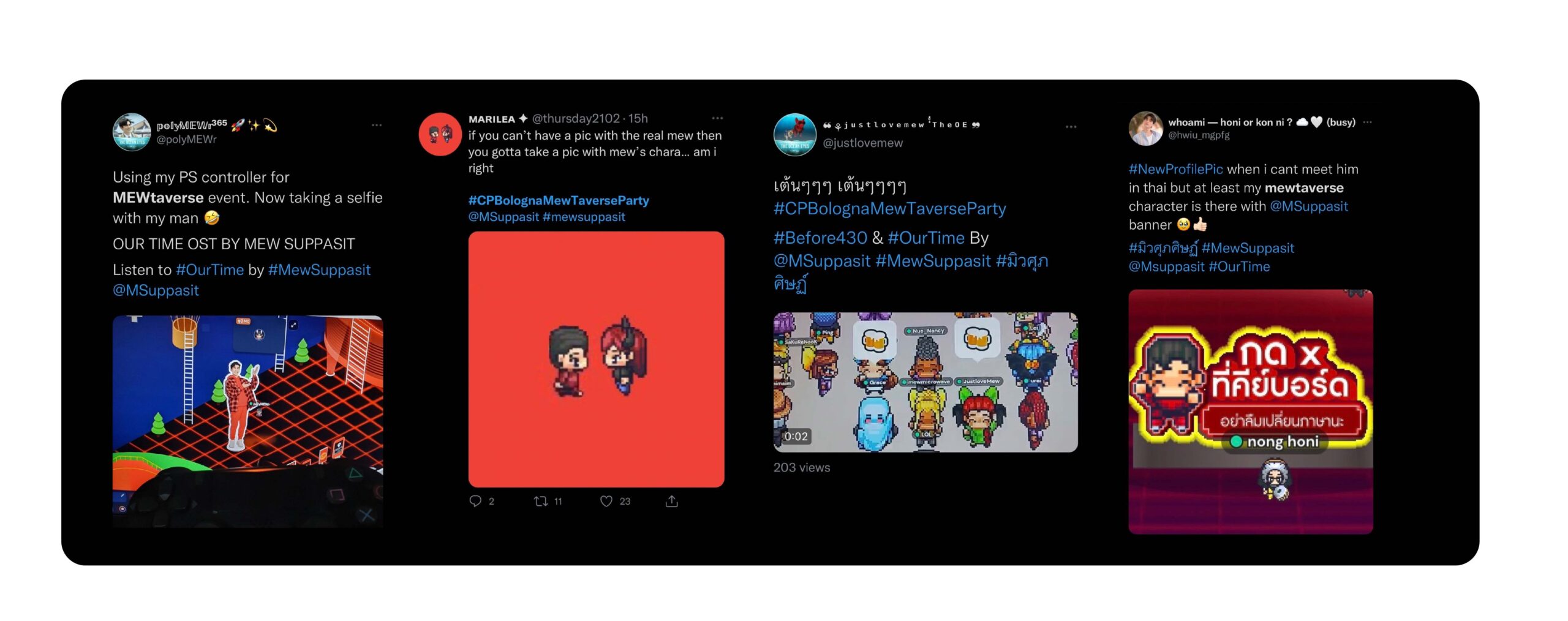The image size is (1568, 621).
Task: Open the three-dot menu on polyMEWr's tweet
Action: tap(377, 125)
